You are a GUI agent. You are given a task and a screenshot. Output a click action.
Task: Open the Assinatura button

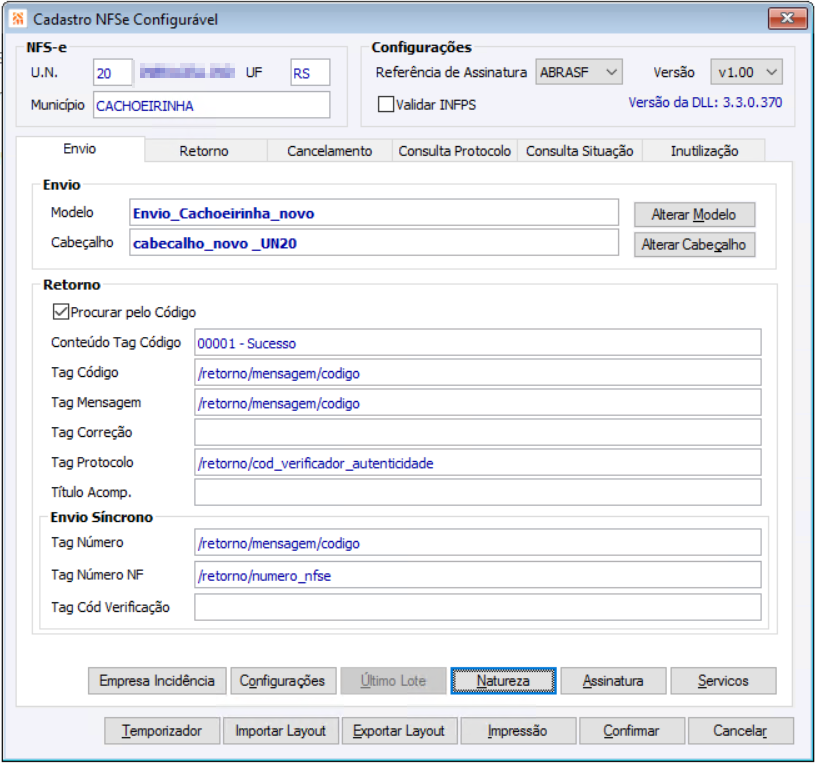[613, 681]
